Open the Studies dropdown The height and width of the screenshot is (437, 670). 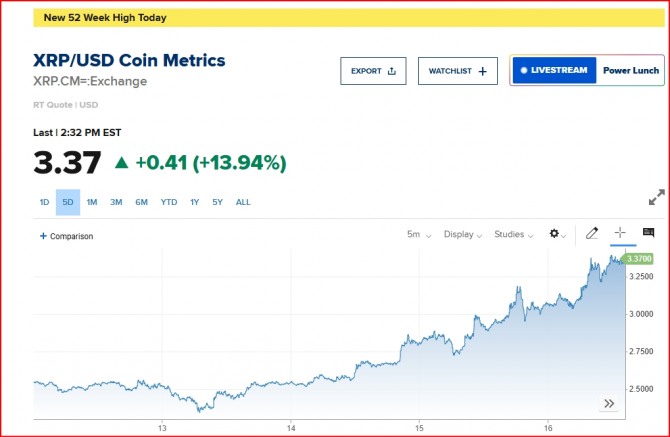[513, 234]
